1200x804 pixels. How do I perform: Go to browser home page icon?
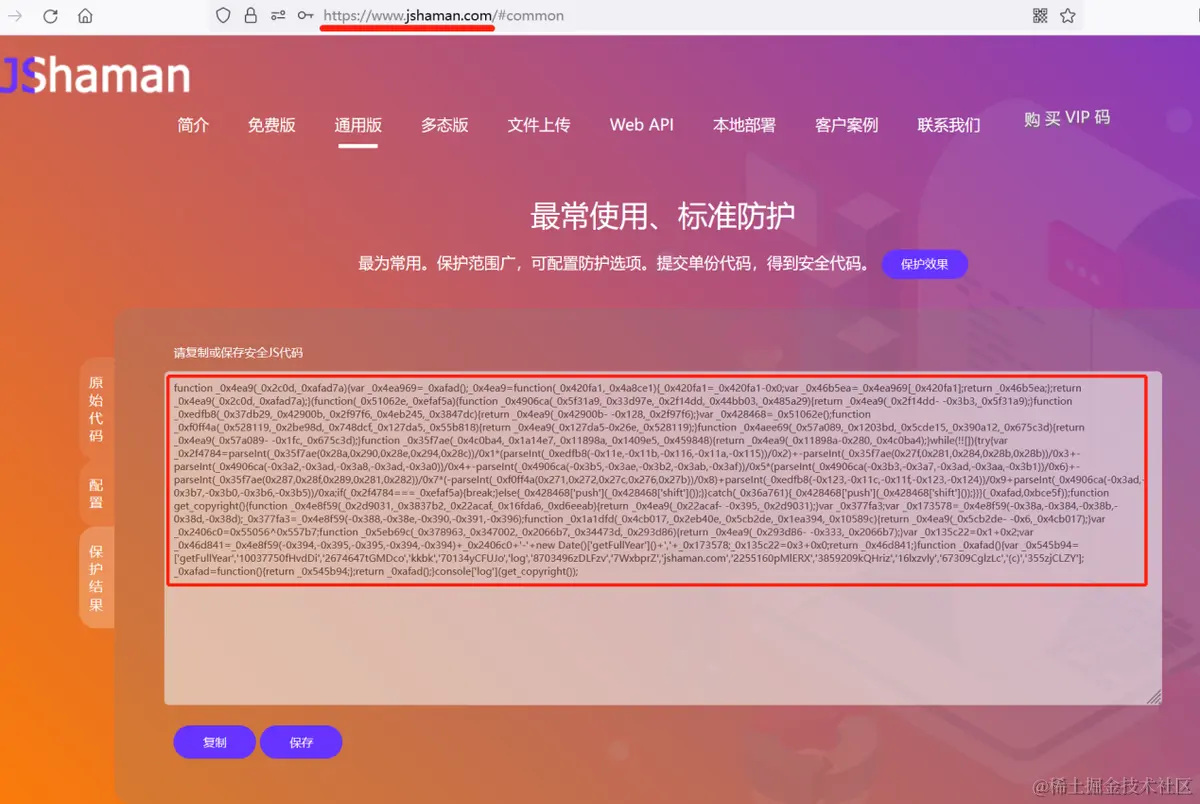85,16
